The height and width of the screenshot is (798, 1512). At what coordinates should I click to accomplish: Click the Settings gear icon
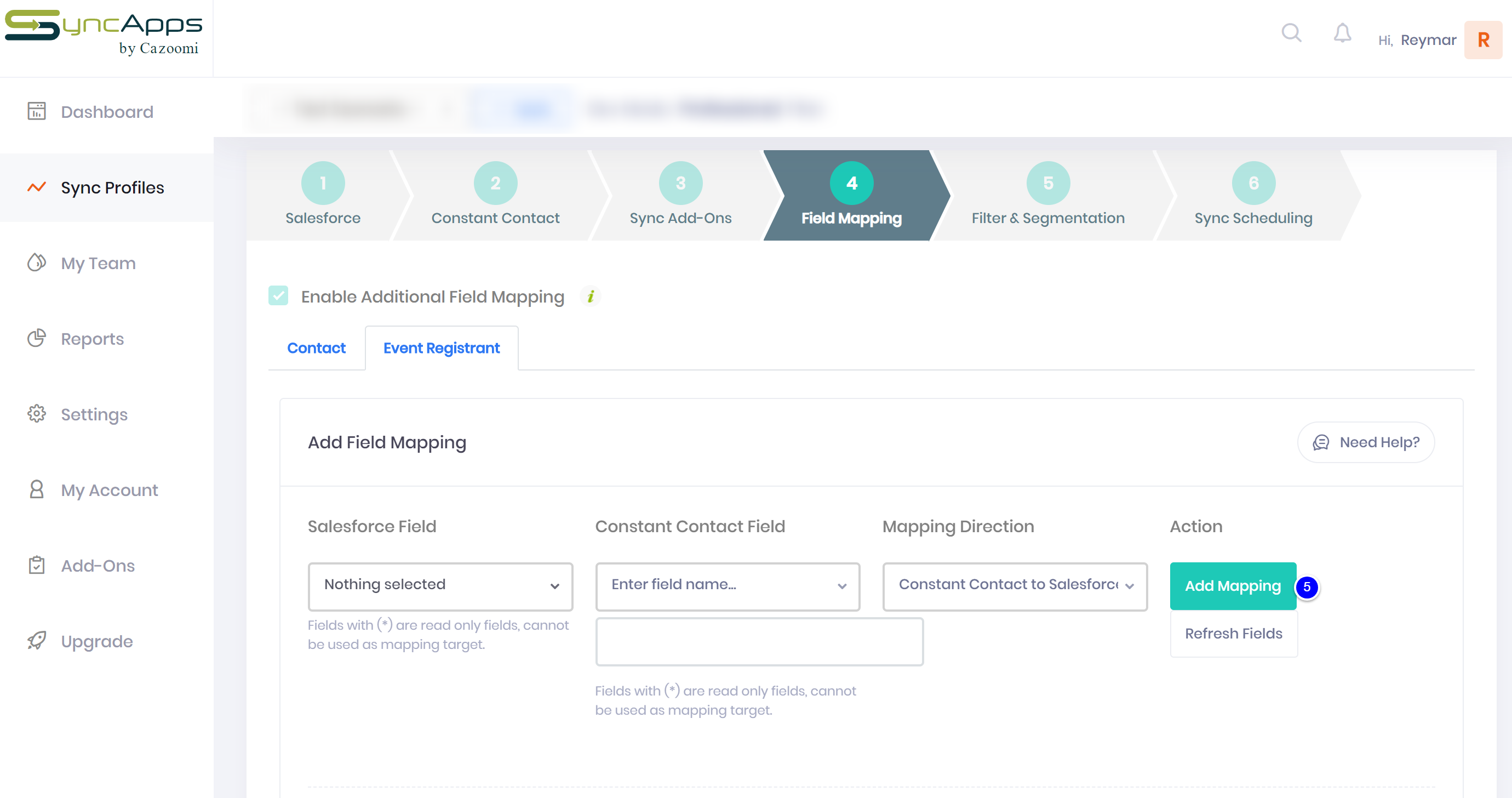(x=36, y=414)
